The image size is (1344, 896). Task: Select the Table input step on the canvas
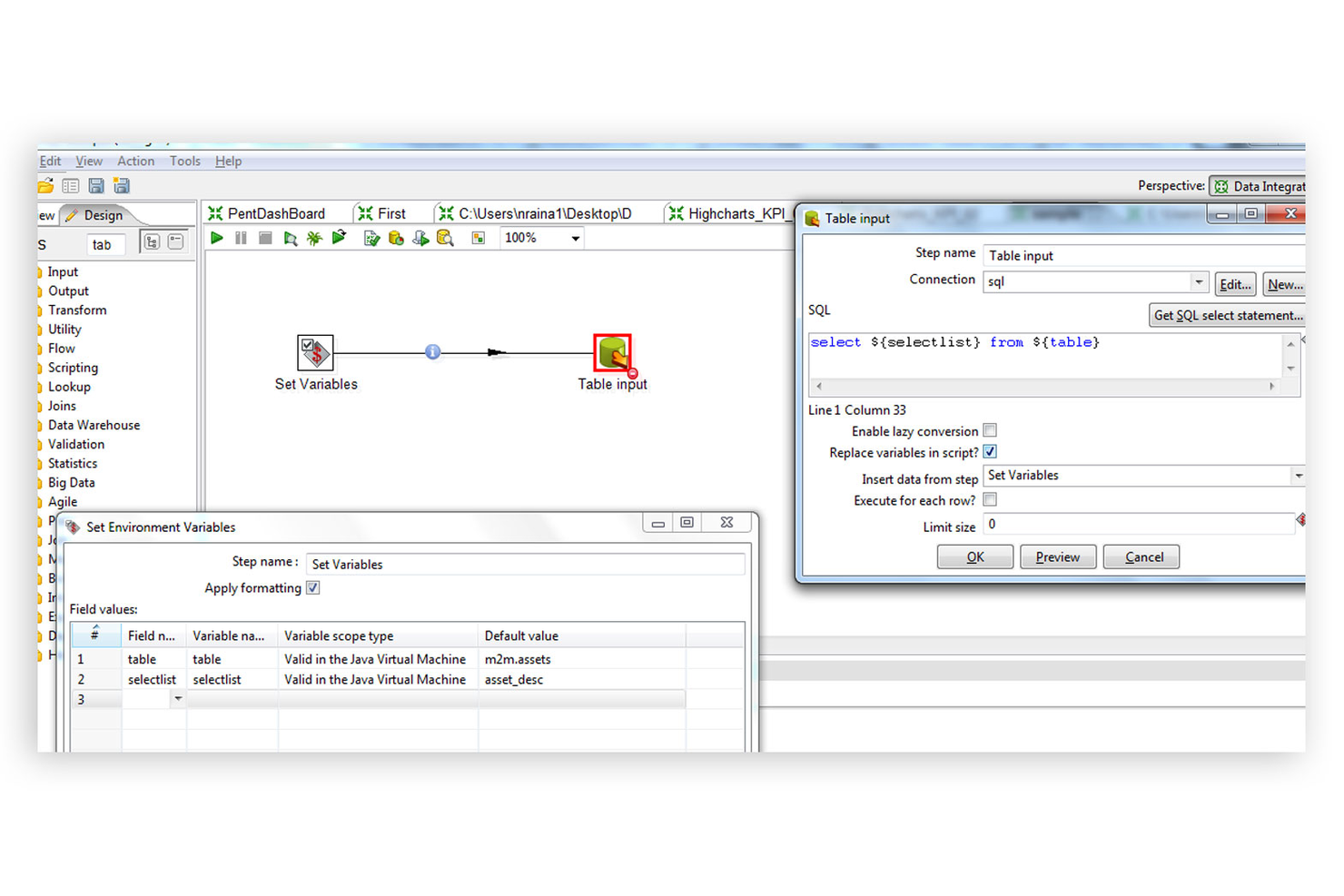[x=612, y=352]
